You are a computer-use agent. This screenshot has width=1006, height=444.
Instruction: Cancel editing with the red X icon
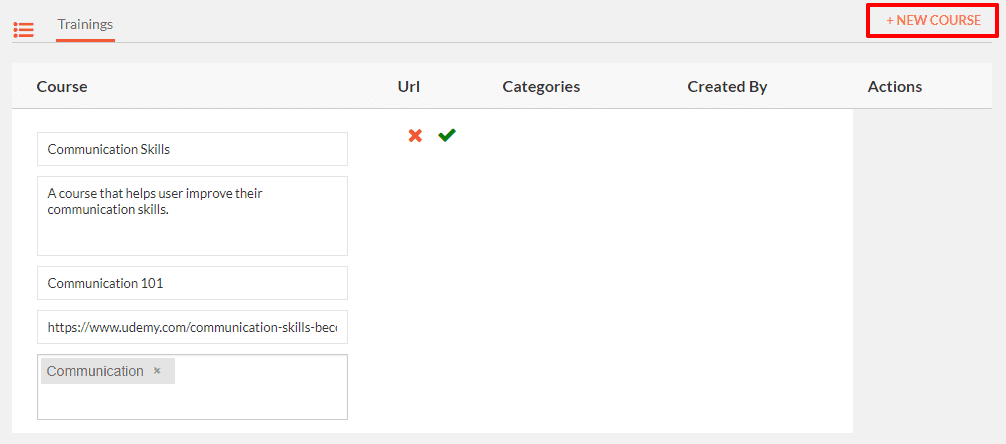(415, 135)
